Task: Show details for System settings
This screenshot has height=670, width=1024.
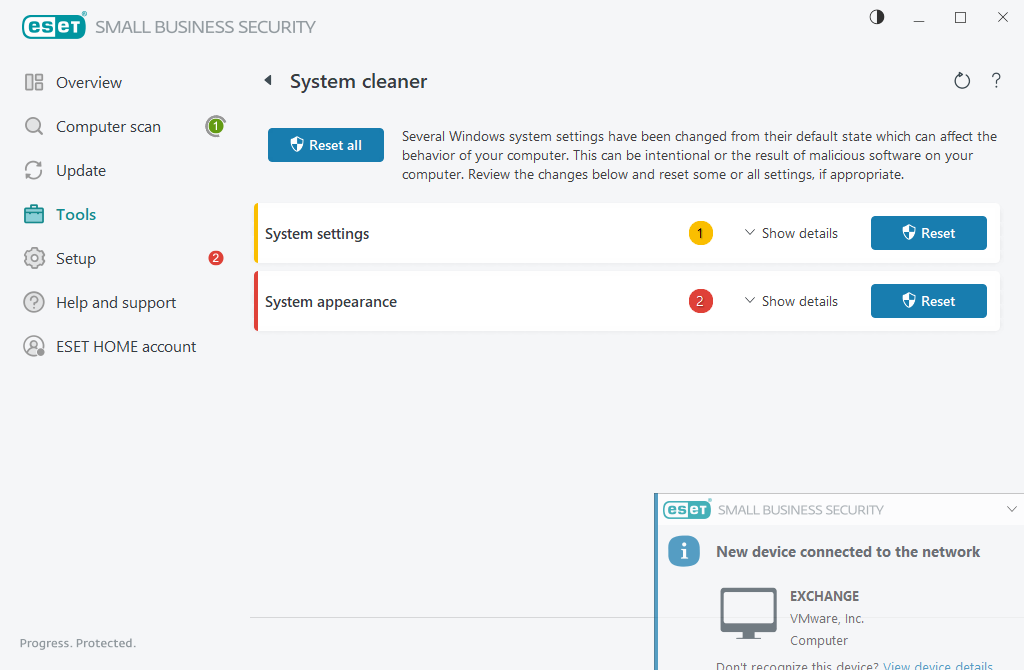Action: (x=791, y=233)
